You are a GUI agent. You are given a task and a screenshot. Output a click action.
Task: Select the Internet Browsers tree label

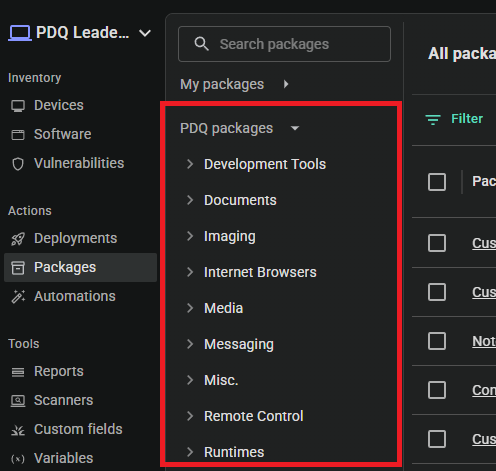coord(260,272)
